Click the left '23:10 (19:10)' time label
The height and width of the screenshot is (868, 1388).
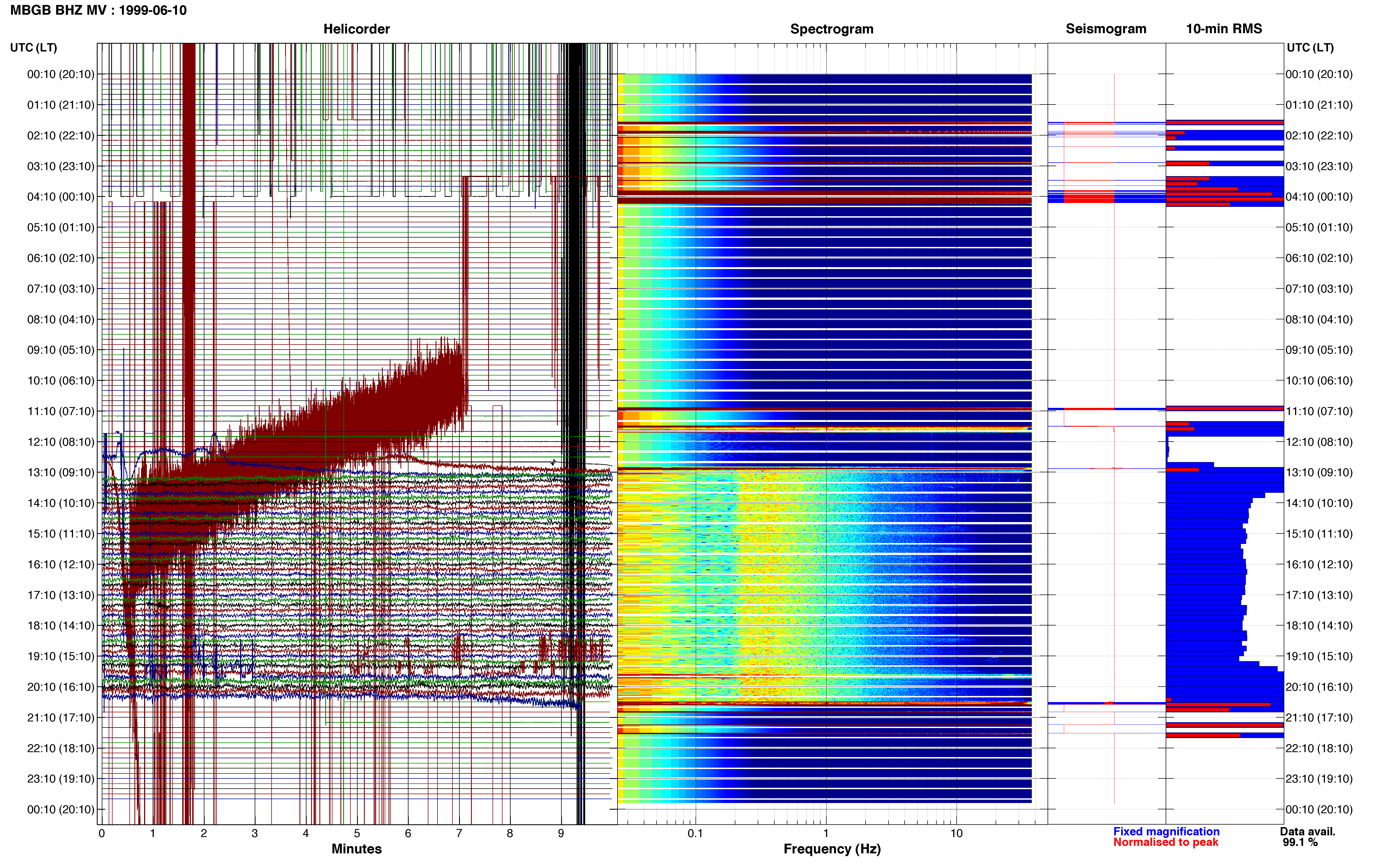click(x=61, y=778)
